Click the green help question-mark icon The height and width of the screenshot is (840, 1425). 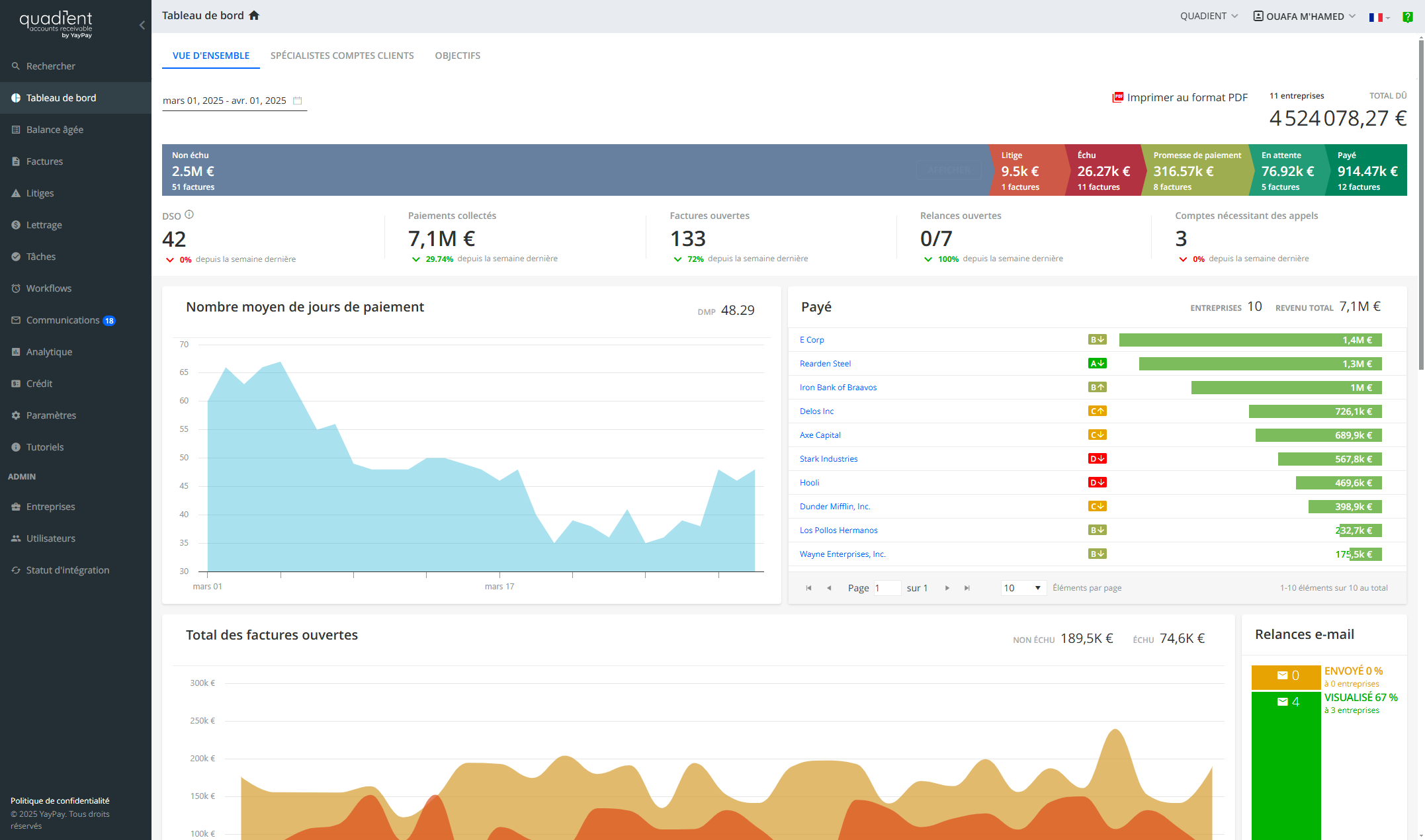click(x=1407, y=17)
